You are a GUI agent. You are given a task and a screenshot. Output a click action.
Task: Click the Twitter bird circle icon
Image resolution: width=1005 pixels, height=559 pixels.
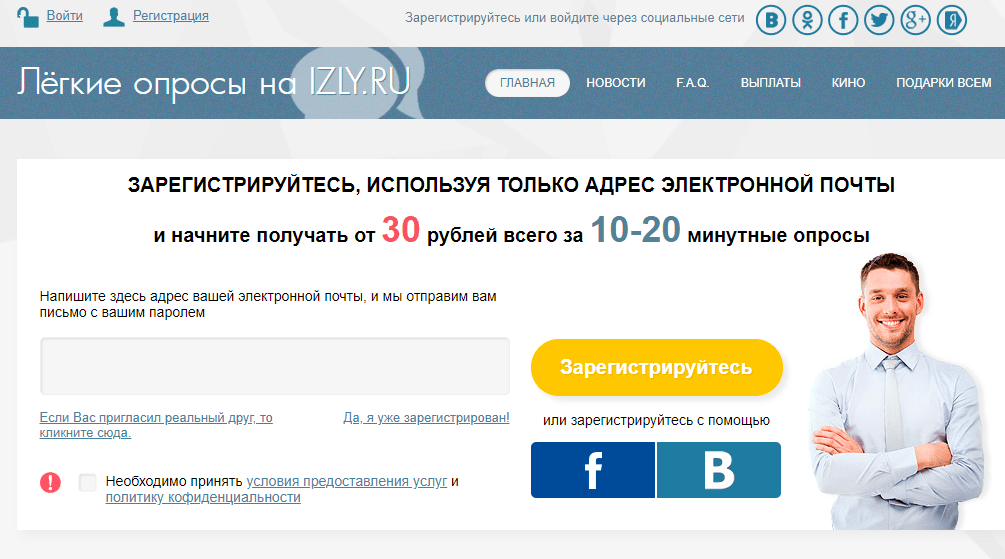point(879,21)
